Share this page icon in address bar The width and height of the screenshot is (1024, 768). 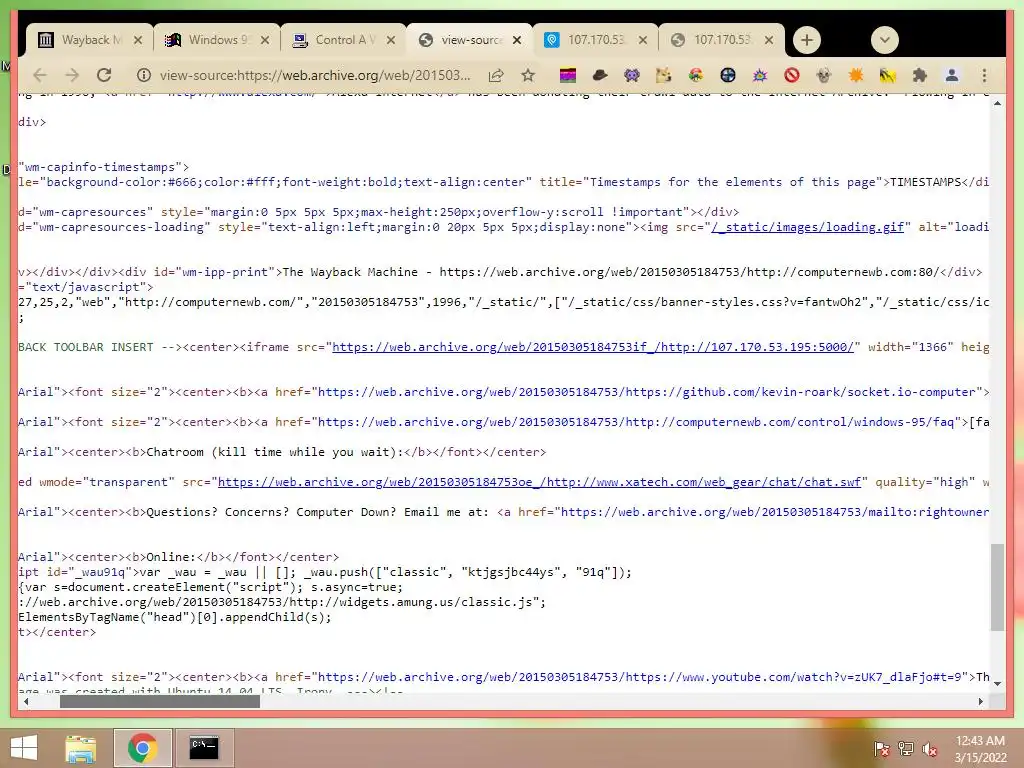click(496, 75)
